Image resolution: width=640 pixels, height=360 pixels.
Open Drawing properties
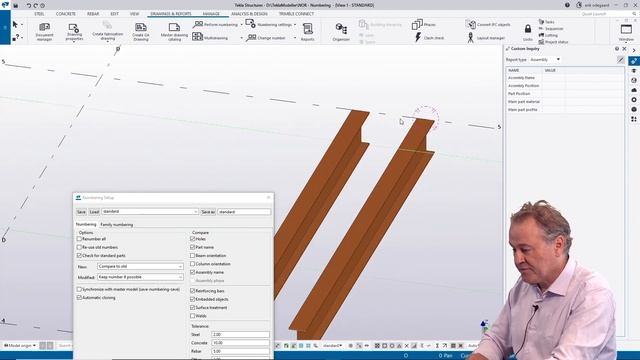(74, 31)
